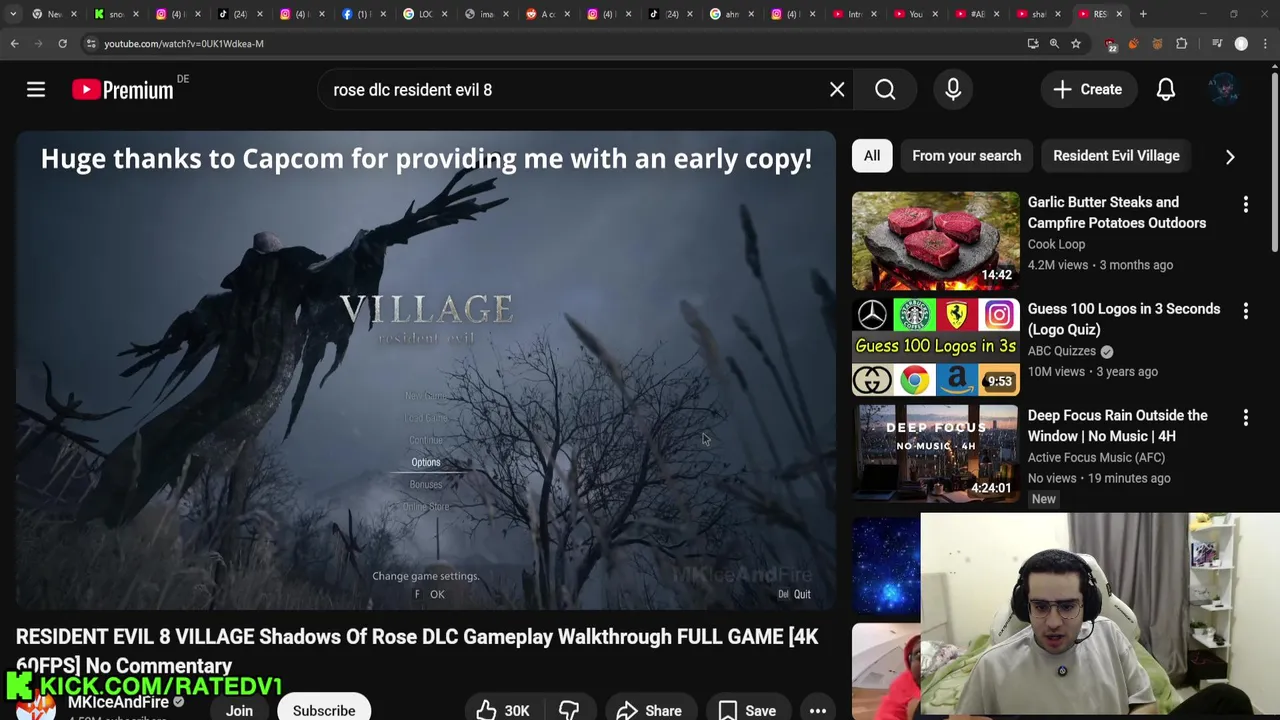Start voice search with microphone icon
This screenshot has width=1280, height=720.
coord(953,90)
